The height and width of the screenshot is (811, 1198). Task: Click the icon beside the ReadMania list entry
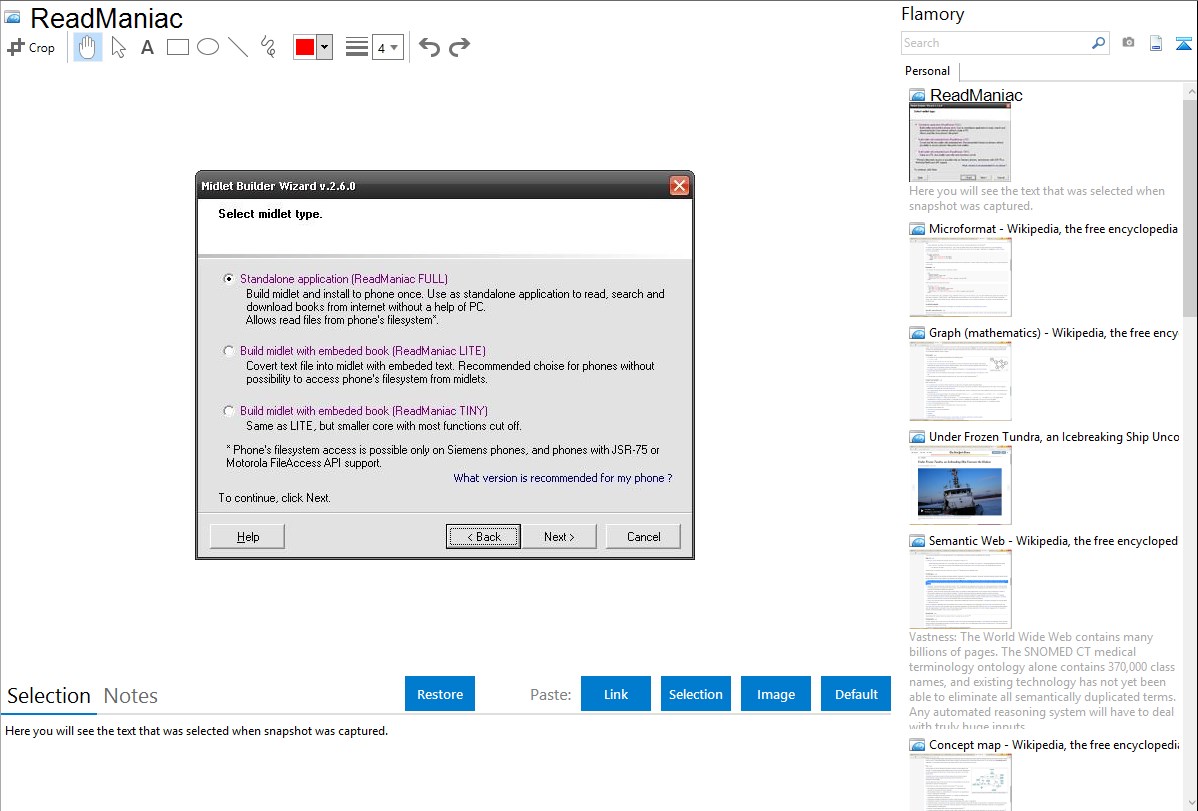coord(917,96)
